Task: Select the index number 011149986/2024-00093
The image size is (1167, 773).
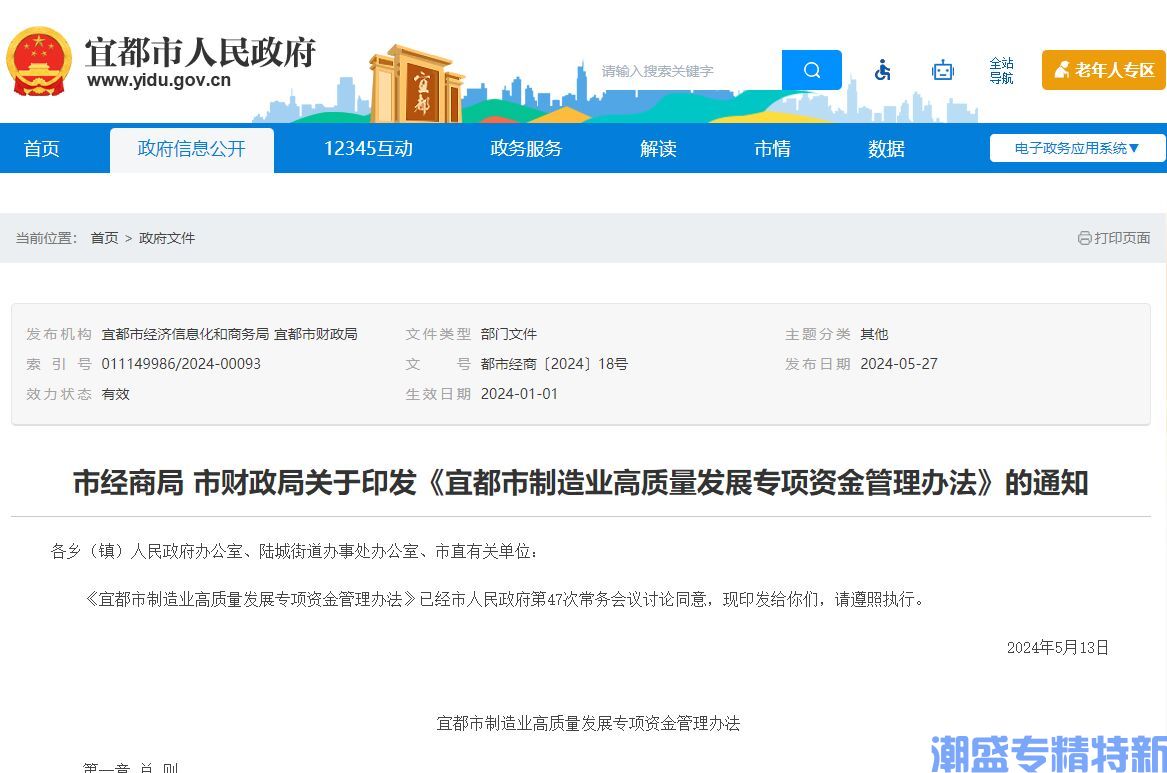Action: pyautogui.click(x=181, y=364)
